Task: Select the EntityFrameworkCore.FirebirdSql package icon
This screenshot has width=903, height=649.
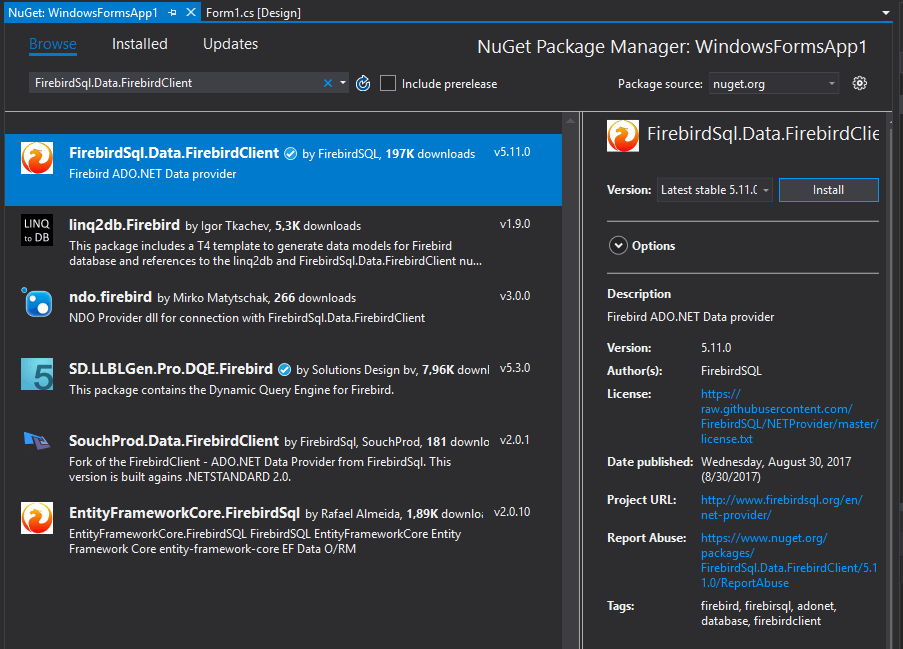Action: [x=37, y=518]
